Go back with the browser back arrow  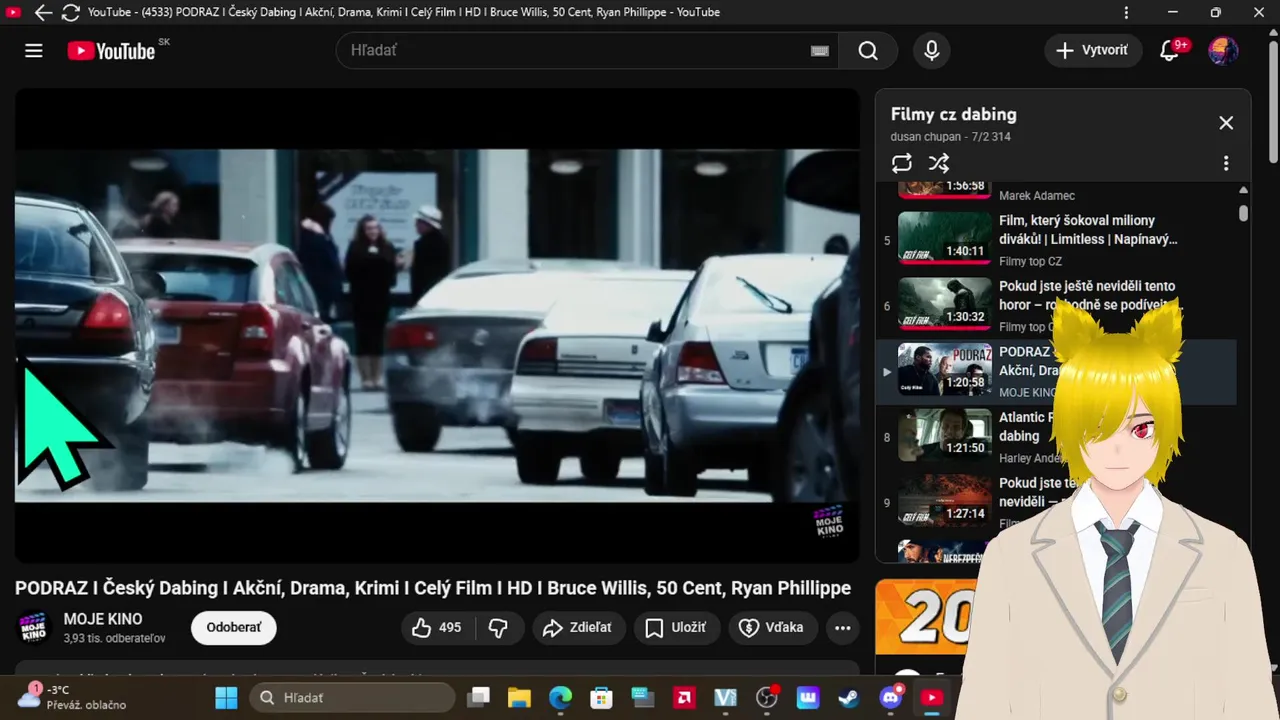[43, 13]
